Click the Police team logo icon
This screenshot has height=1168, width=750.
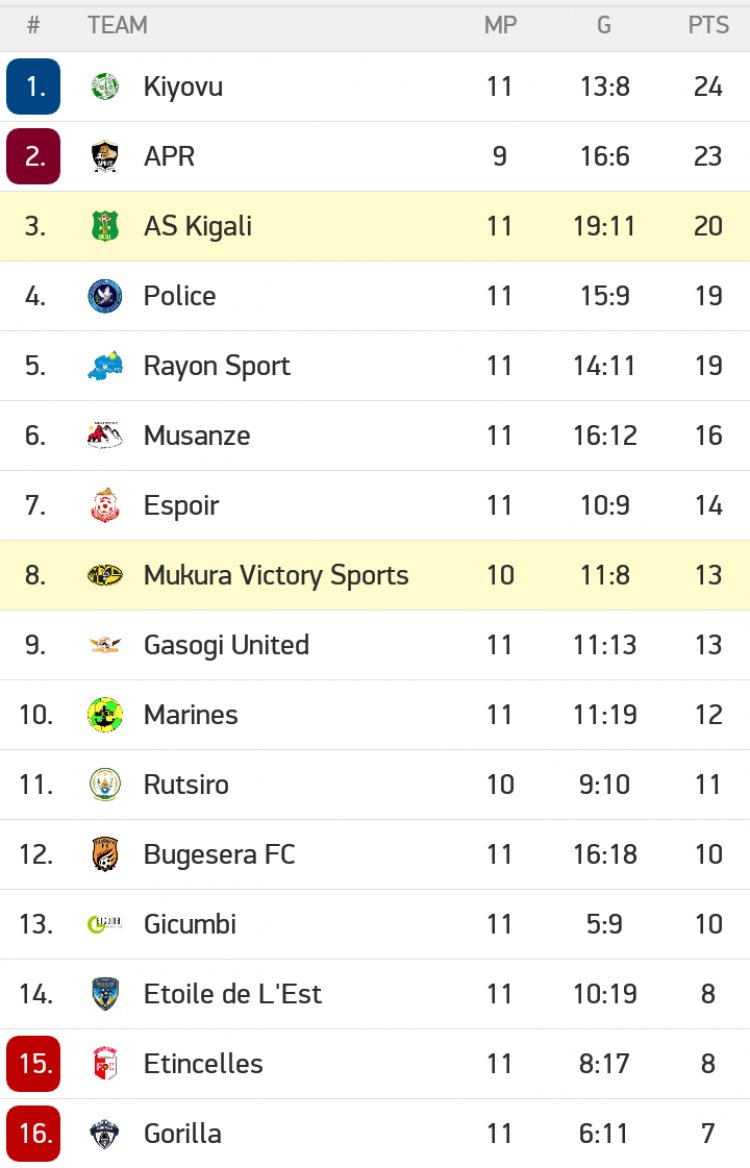(105, 296)
